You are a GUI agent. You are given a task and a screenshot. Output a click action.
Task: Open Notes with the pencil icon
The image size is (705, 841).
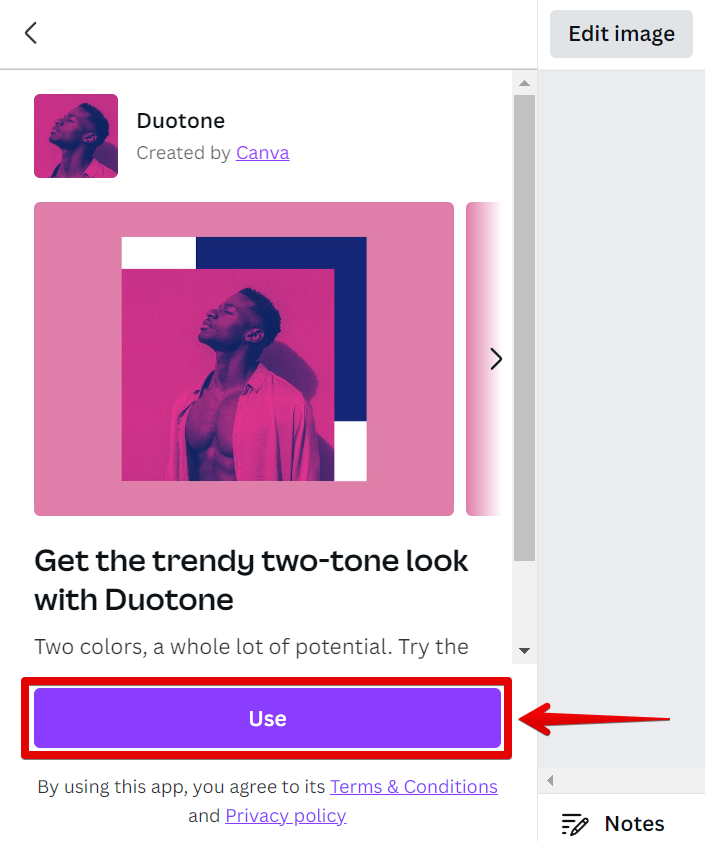[x=575, y=824]
